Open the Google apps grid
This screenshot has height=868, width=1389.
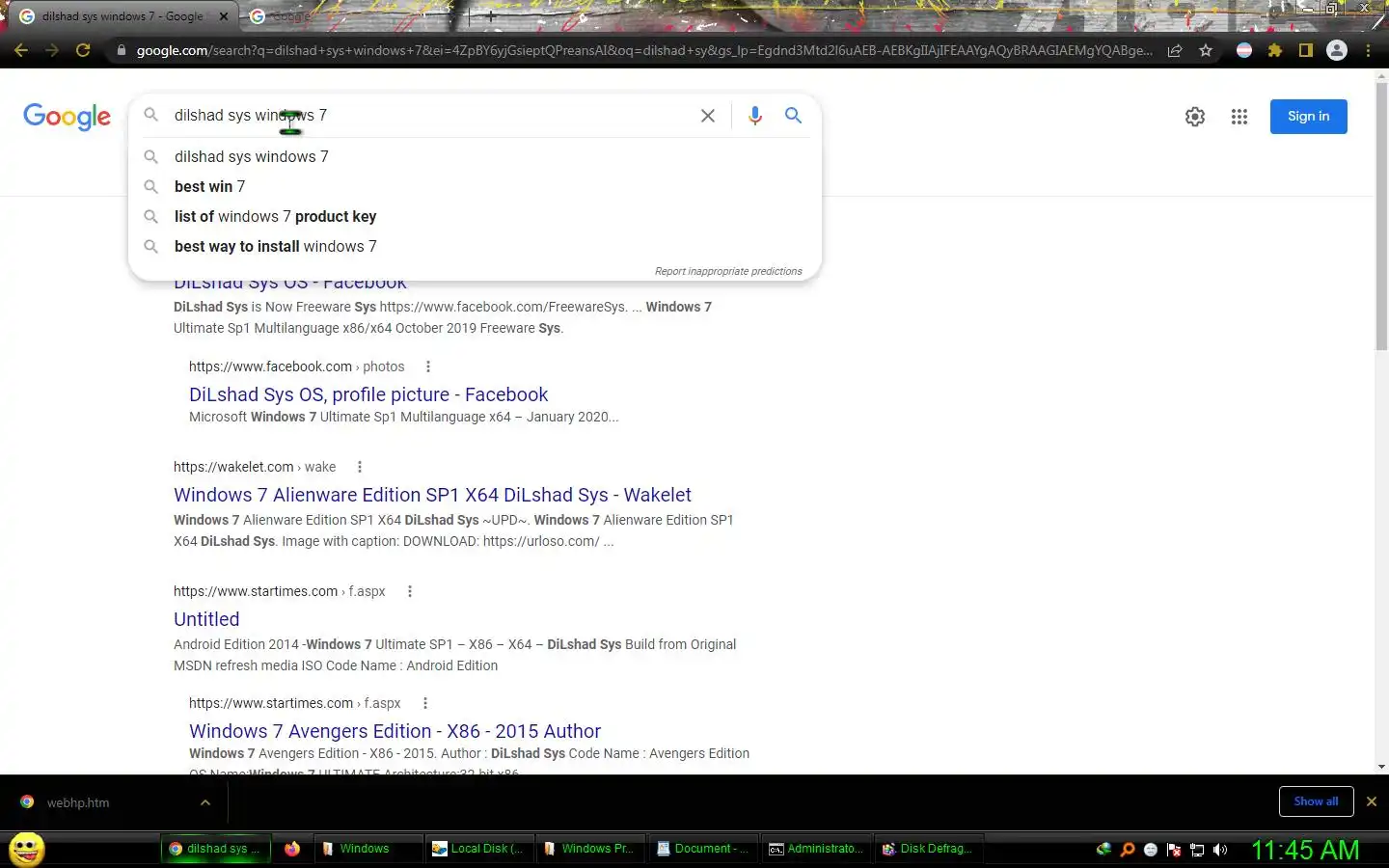[1239, 117]
